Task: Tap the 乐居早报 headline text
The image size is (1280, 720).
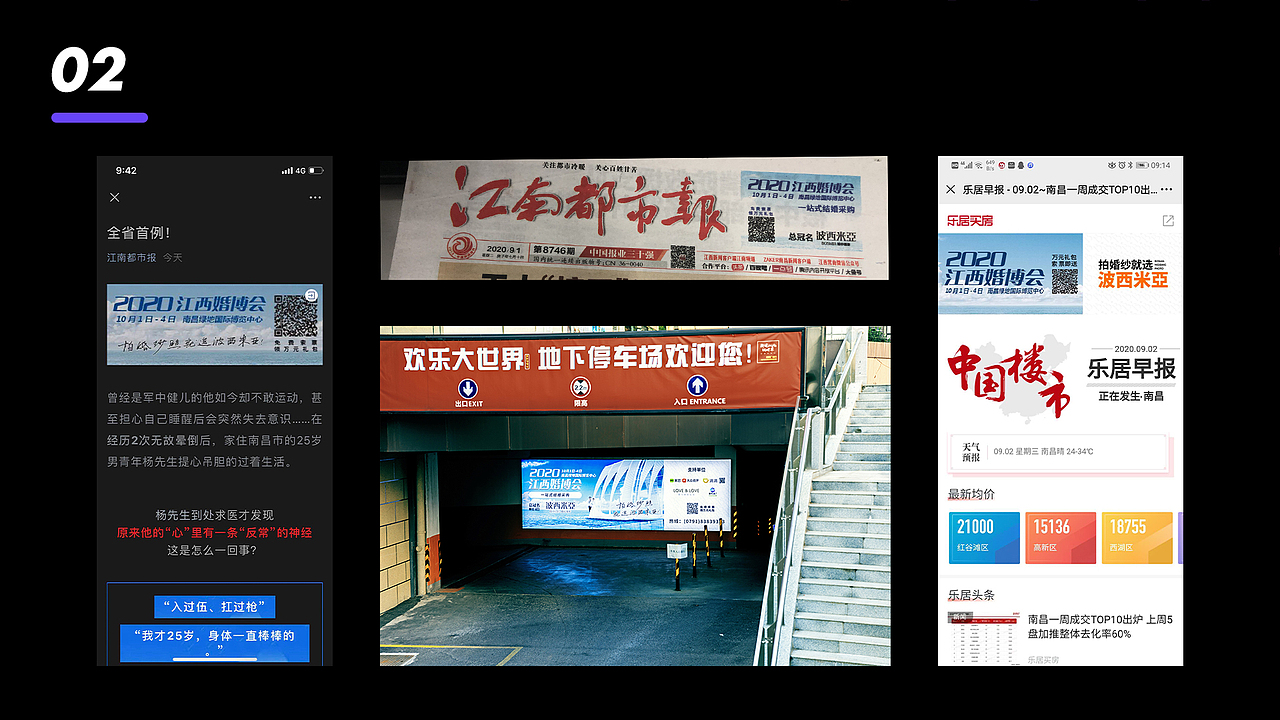Action: [x=1131, y=368]
